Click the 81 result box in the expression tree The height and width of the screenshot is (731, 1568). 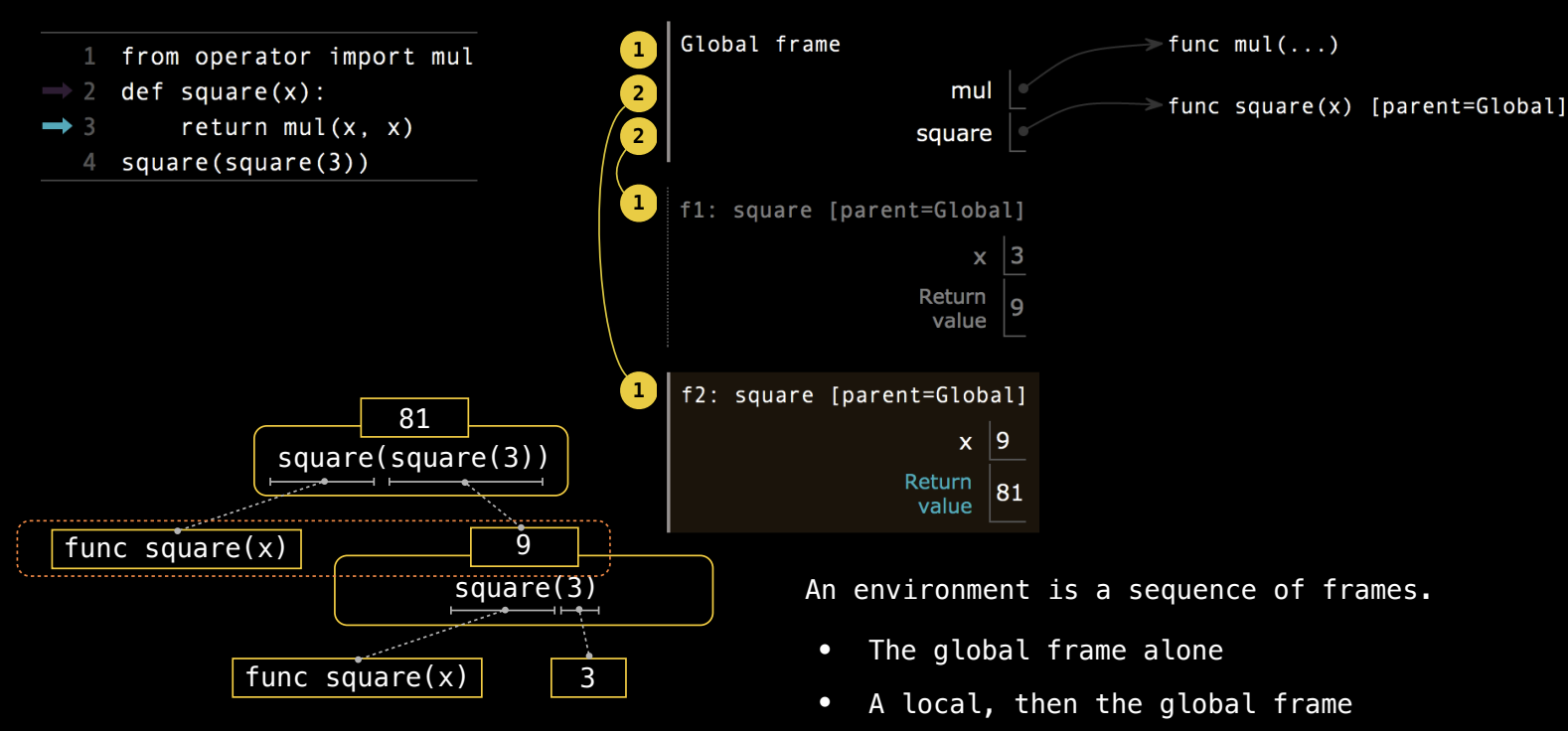point(414,418)
